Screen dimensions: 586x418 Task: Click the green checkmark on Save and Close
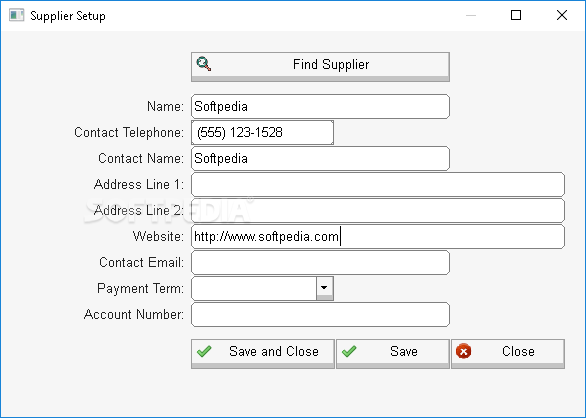pyautogui.click(x=204, y=351)
